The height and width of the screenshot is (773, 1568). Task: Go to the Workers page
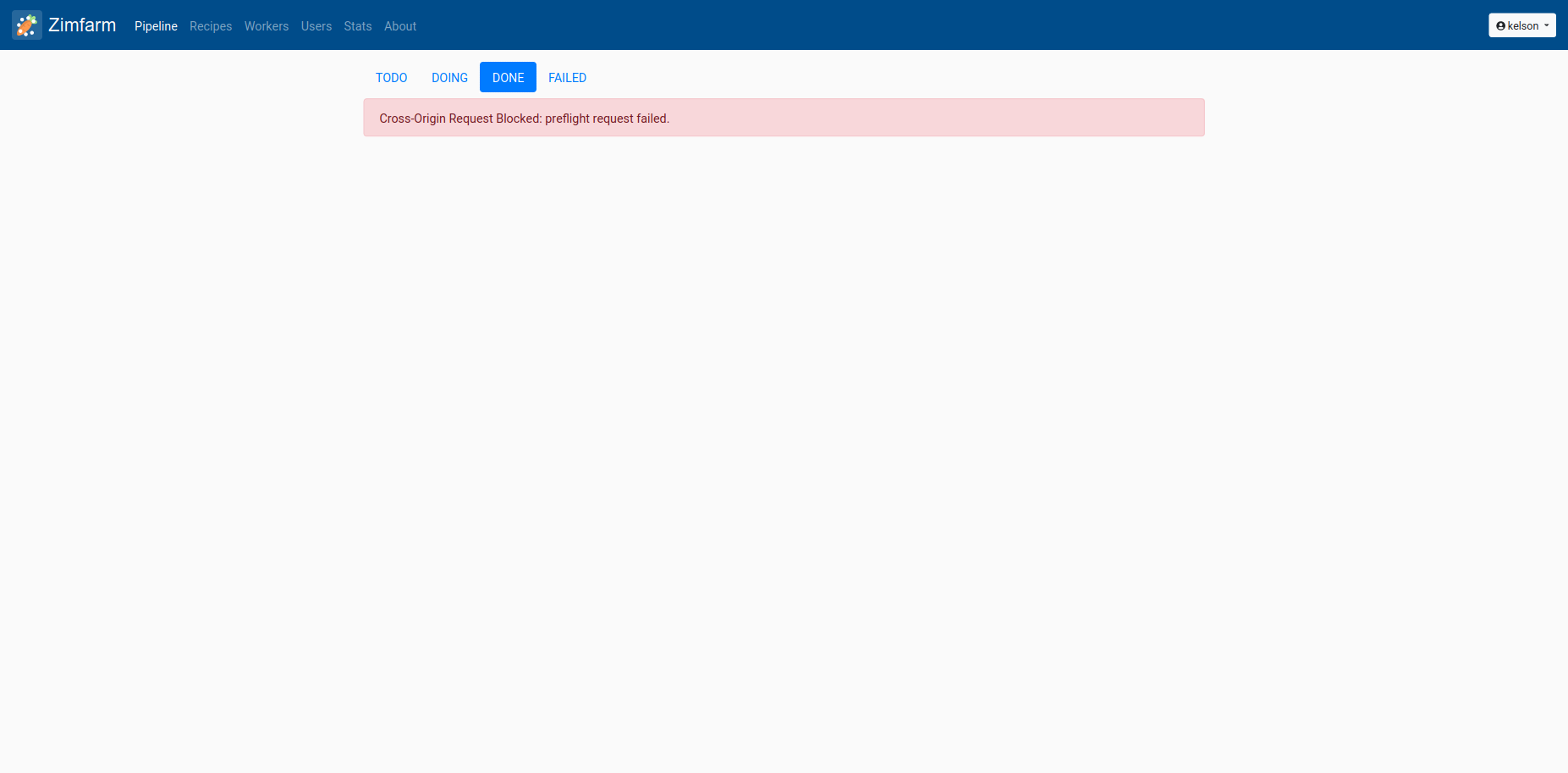pyautogui.click(x=266, y=26)
